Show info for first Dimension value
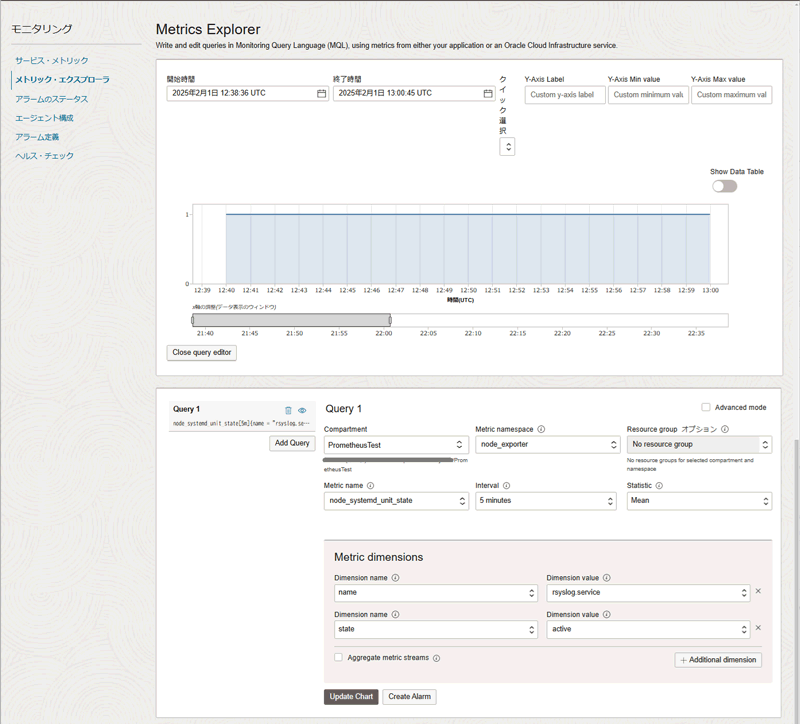 [607, 578]
